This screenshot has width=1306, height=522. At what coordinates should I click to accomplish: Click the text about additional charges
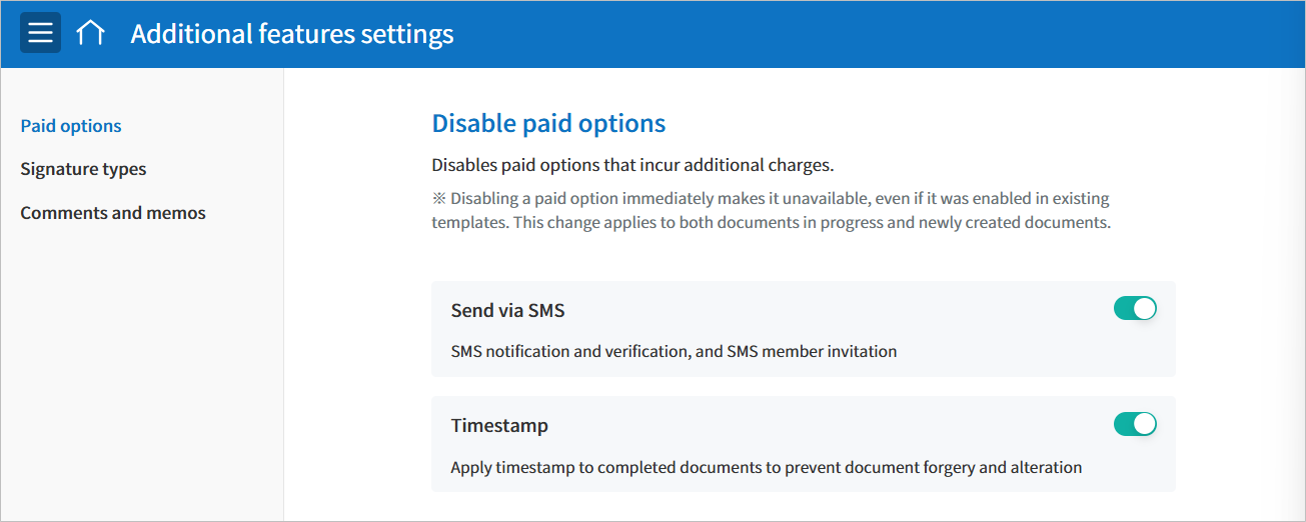632,164
